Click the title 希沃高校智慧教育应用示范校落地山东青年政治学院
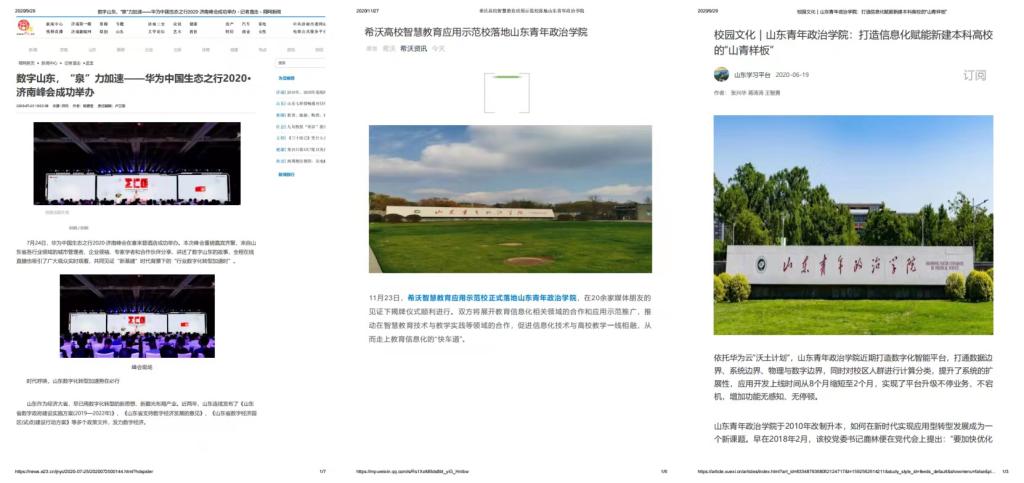 (x=476, y=32)
